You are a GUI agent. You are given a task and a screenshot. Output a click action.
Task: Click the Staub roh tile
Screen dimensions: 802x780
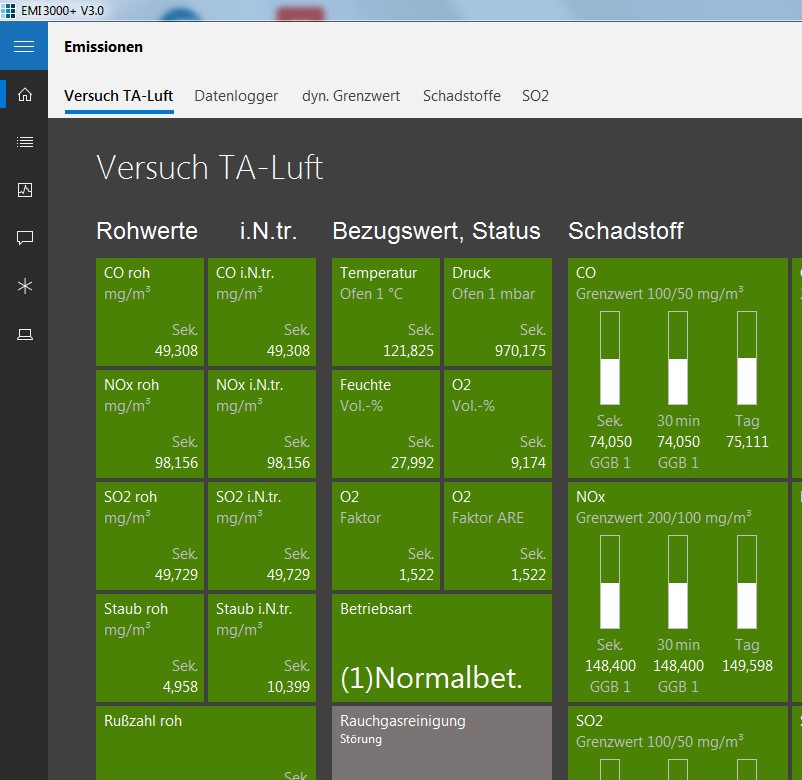pos(150,648)
